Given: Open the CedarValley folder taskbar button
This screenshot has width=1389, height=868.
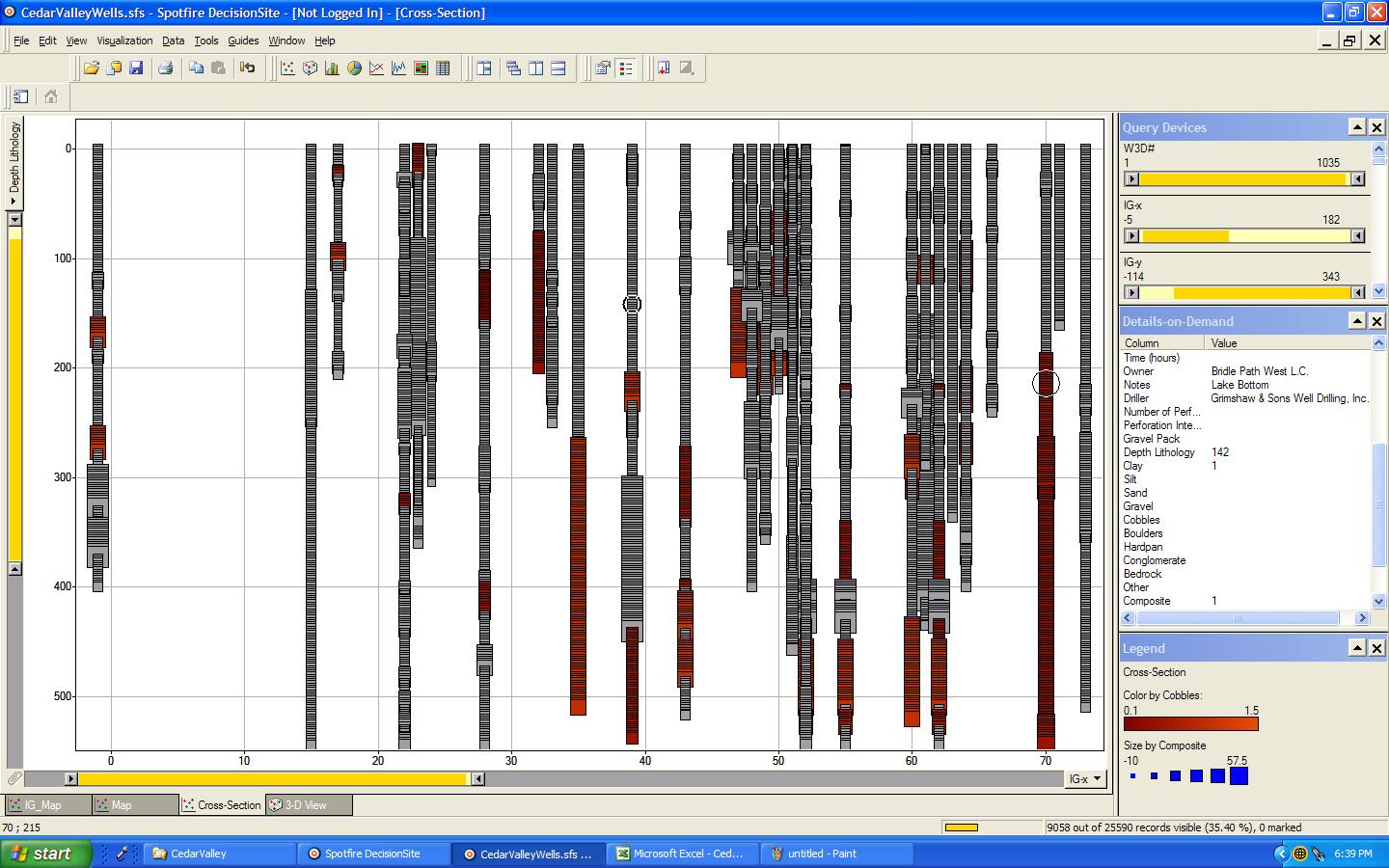Looking at the screenshot, I should tap(220, 854).
